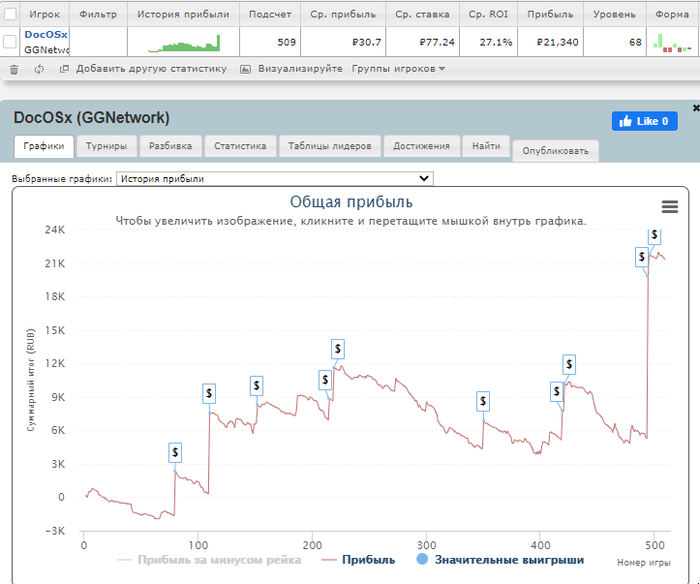
Task: Click the dollar marker near game 350
Action: [483, 401]
